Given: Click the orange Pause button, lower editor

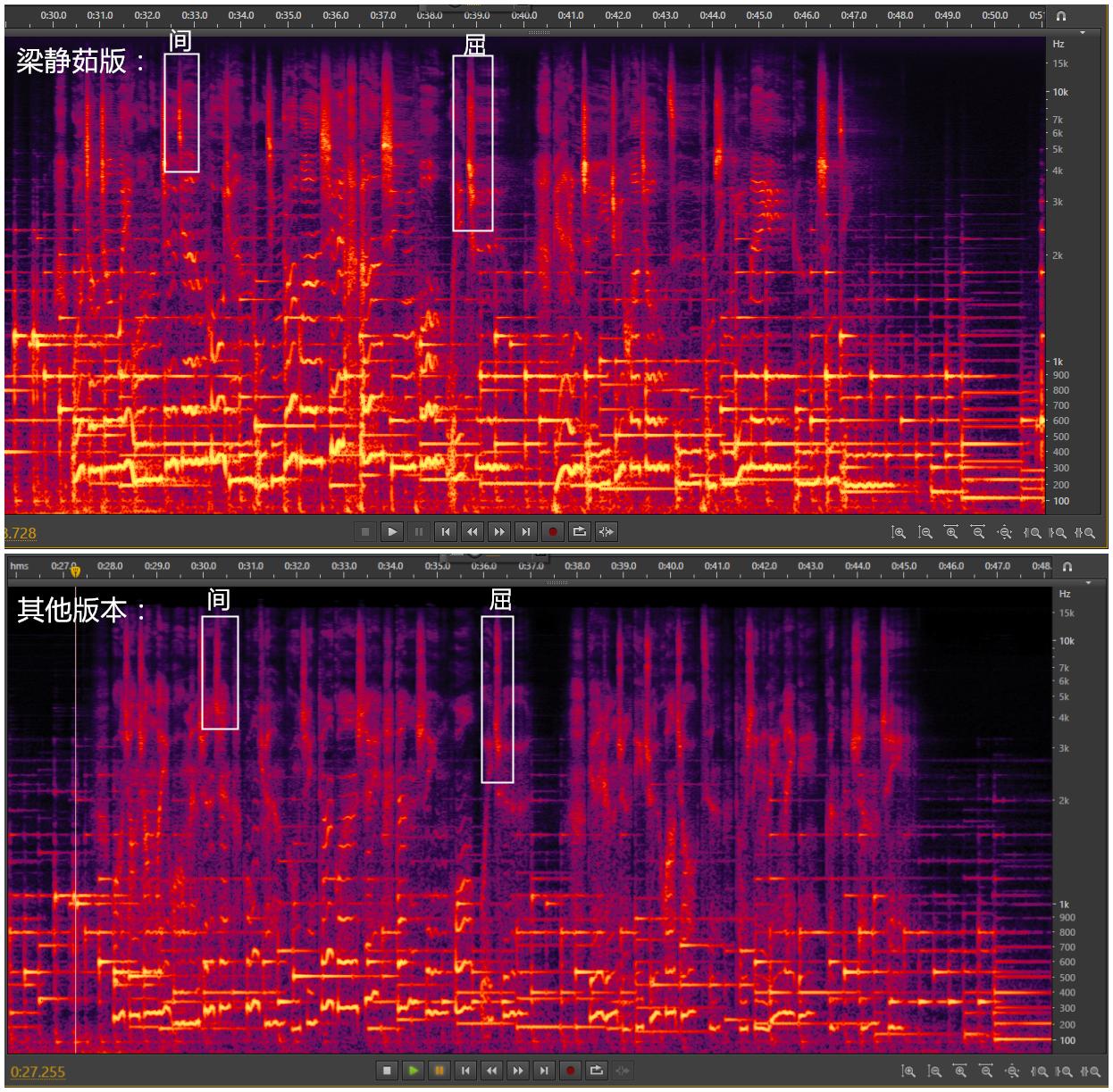Looking at the screenshot, I should coord(439,1070).
